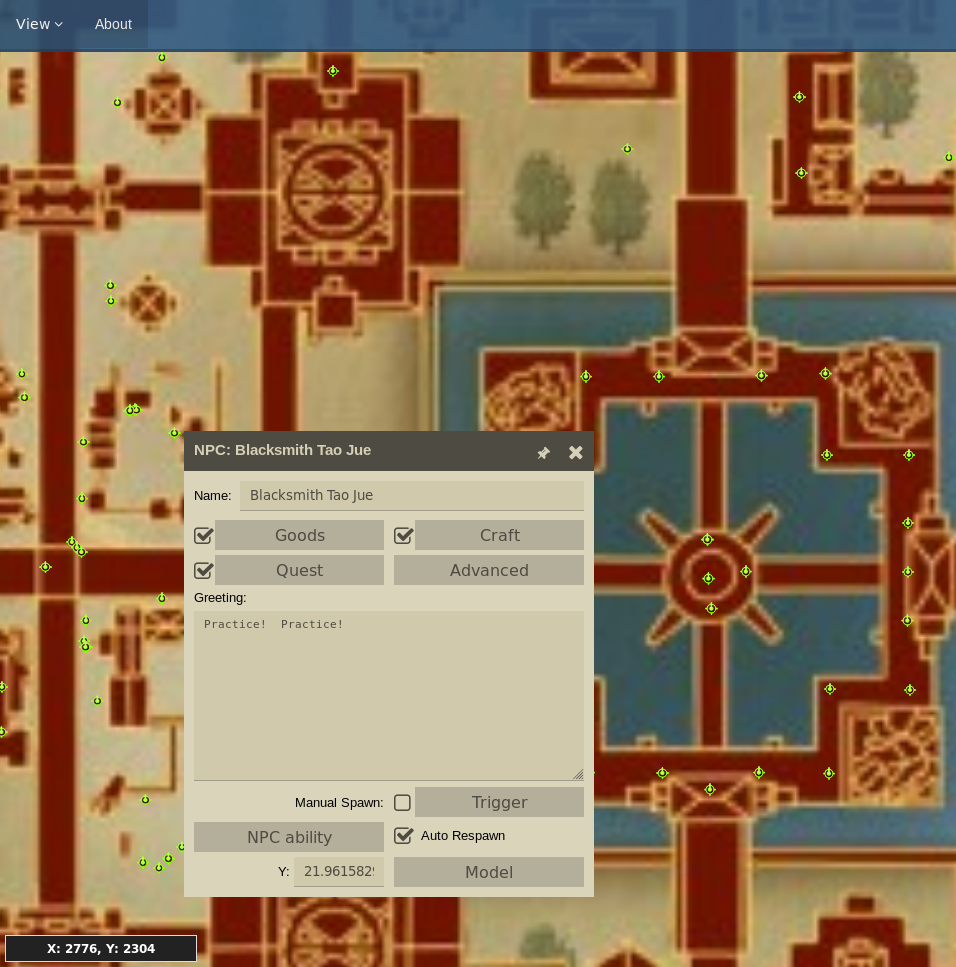Open the Goods editor button
Image resolution: width=956 pixels, height=967 pixels.
(x=299, y=535)
